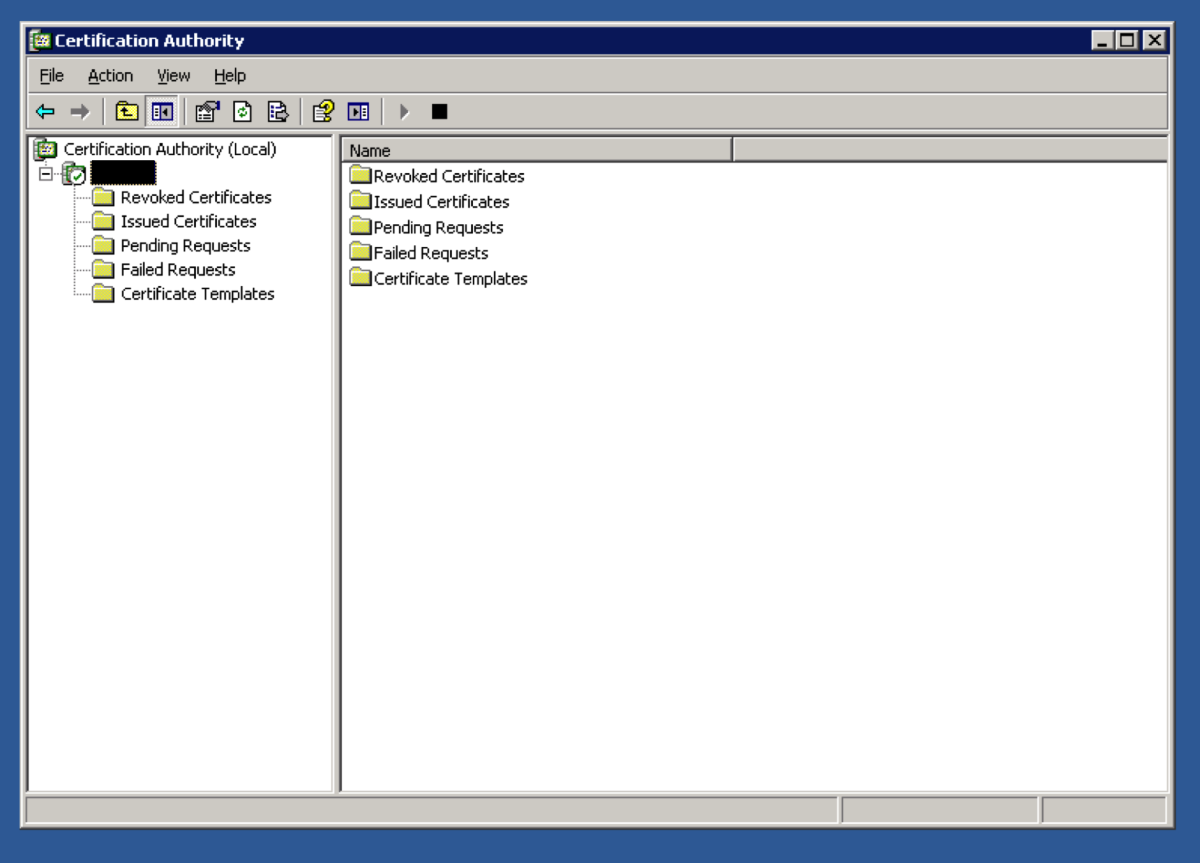
Task: Click the Export List toolbar icon
Action: tap(277, 112)
